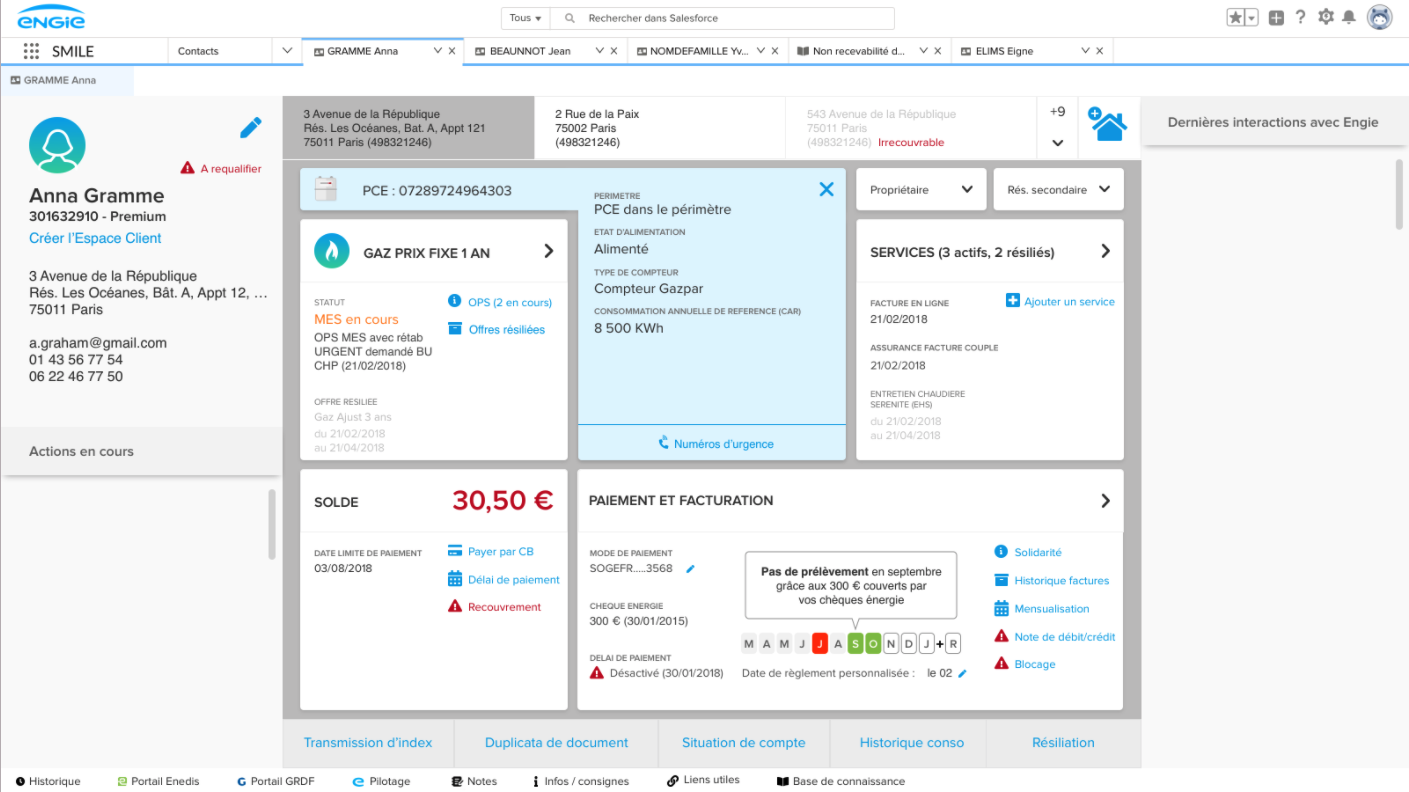Screen dimensions: 1409x792
Task: Open the notifications bell icon
Action: 1349,17
